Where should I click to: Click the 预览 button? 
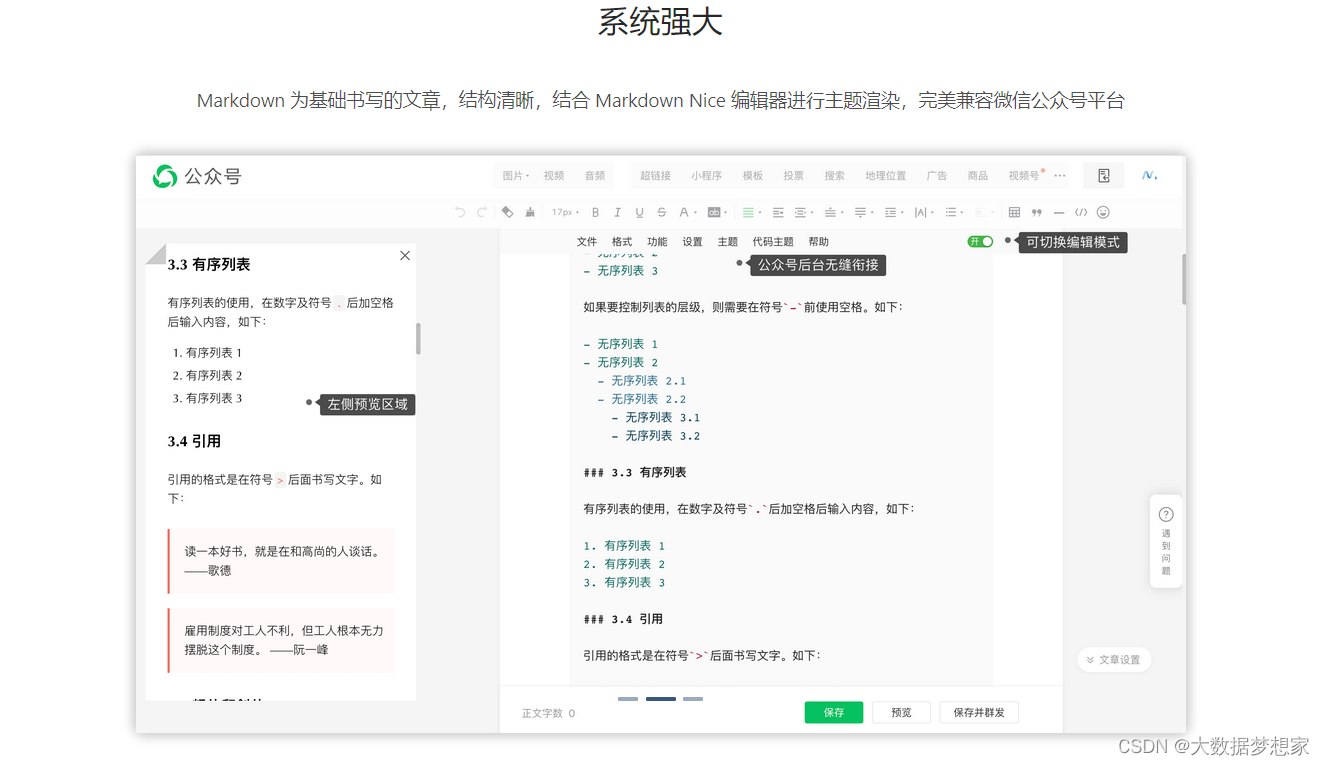(x=901, y=713)
